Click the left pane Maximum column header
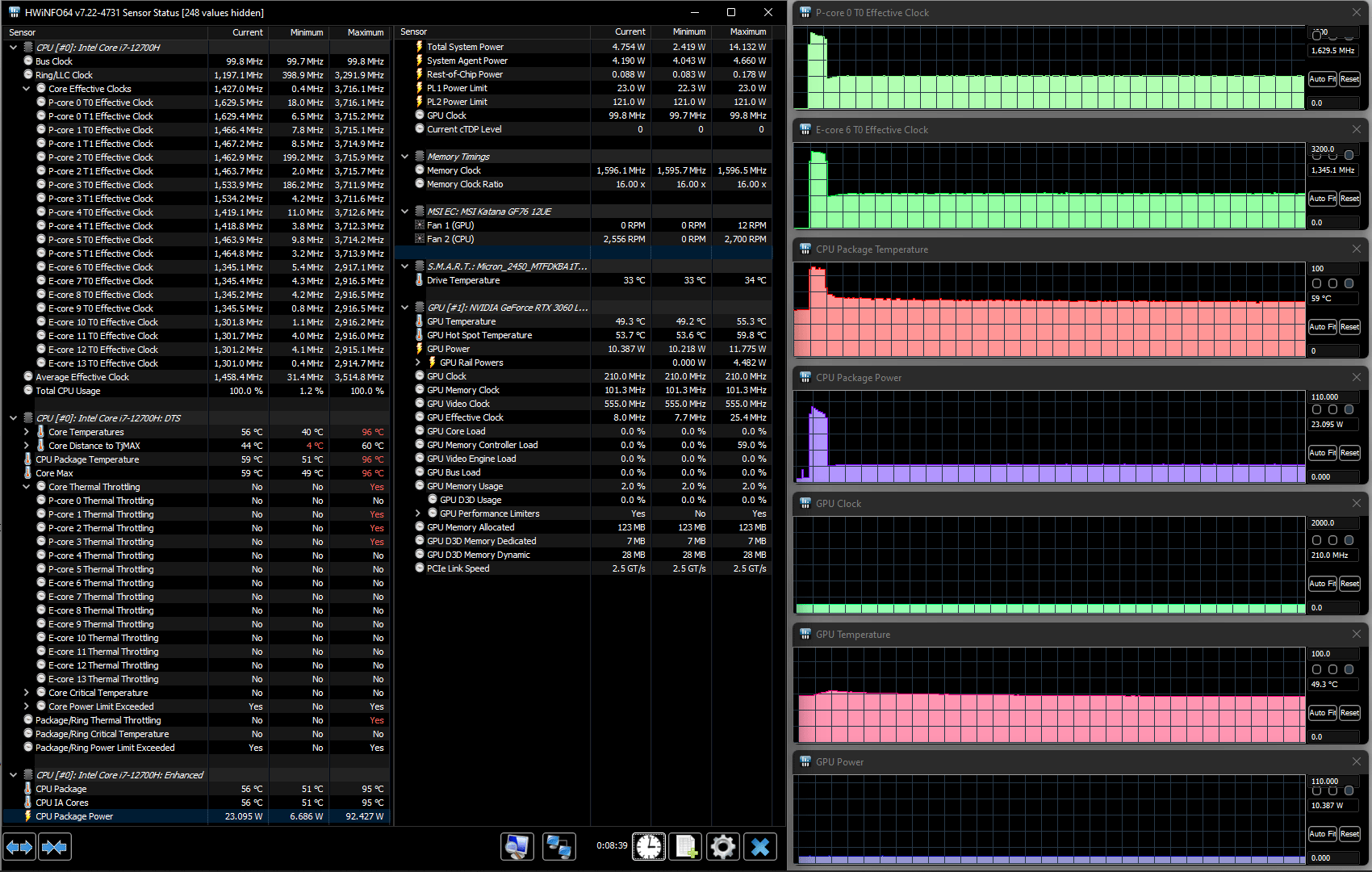This screenshot has width=1372, height=872. click(360, 32)
